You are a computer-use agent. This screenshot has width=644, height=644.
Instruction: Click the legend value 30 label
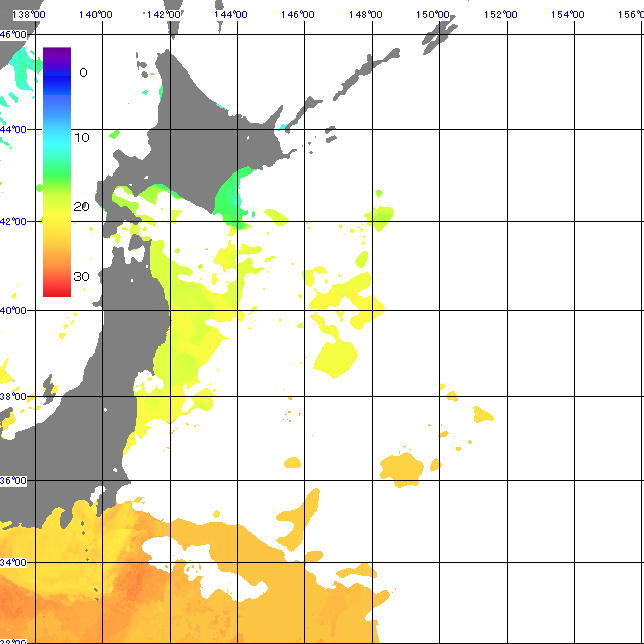point(82,277)
